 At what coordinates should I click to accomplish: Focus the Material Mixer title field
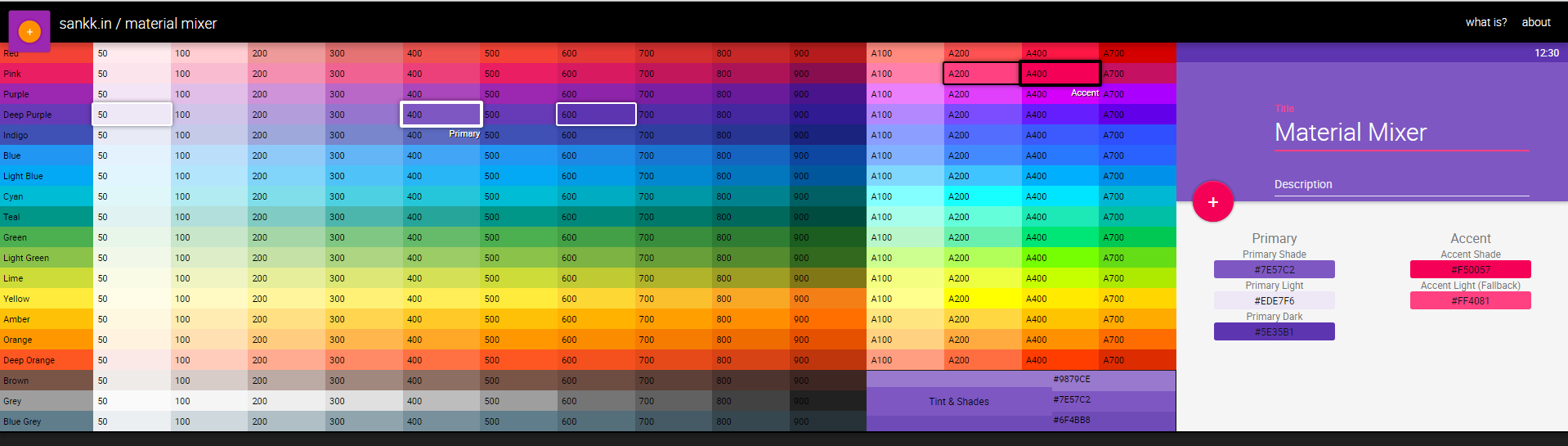(1401, 133)
